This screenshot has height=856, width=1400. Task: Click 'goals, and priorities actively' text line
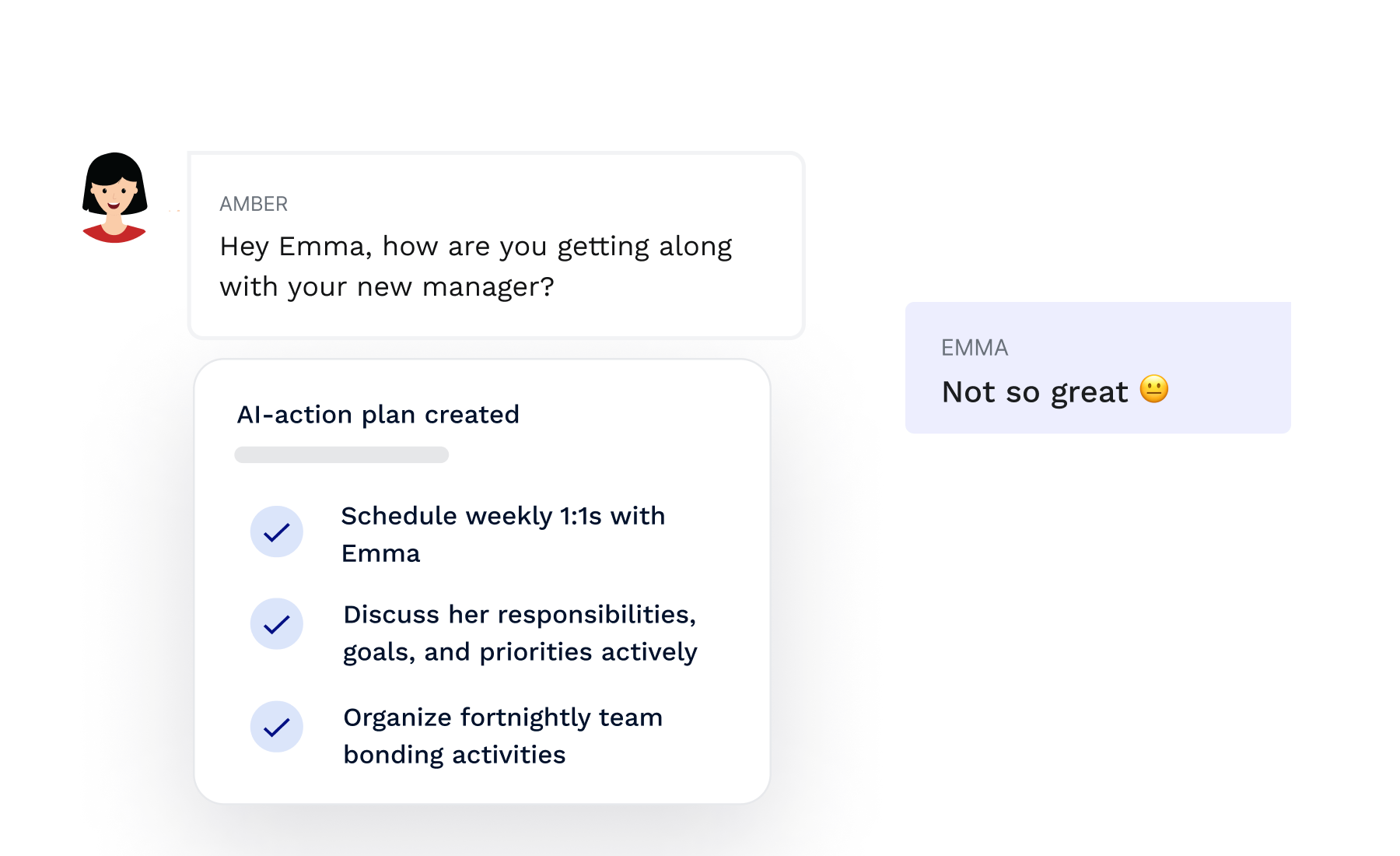pos(520,652)
